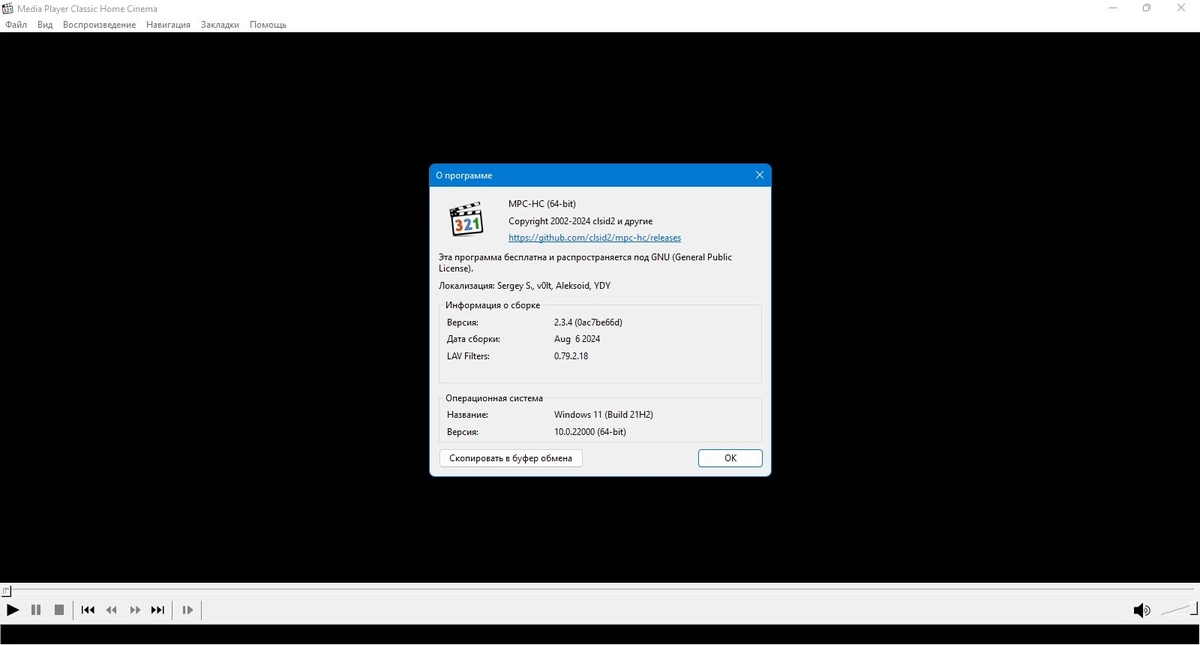Click the volume slider
The image size is (1200, 645).
tap(1177, 610)
